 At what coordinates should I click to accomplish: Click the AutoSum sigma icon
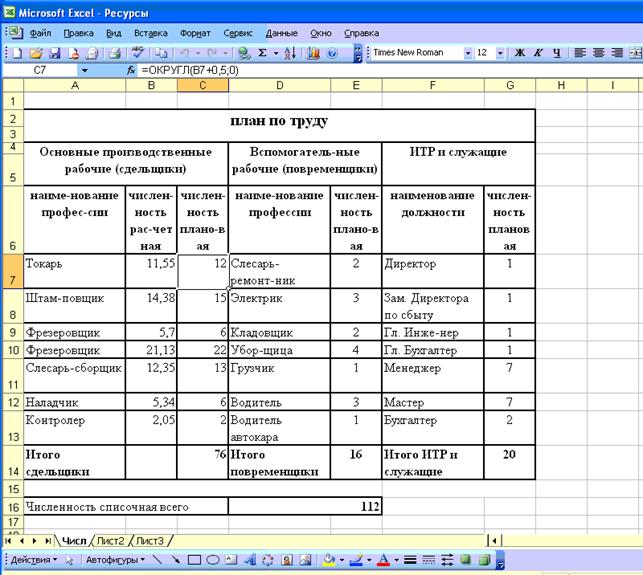(x=262, y=53)
